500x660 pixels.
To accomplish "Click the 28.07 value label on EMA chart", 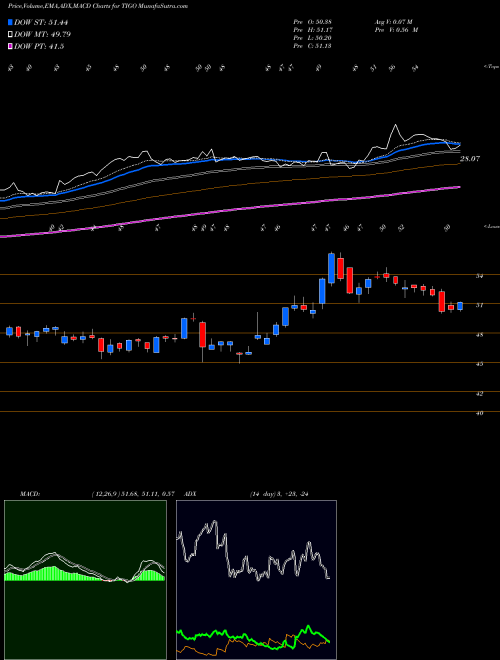I will (470, 159).
